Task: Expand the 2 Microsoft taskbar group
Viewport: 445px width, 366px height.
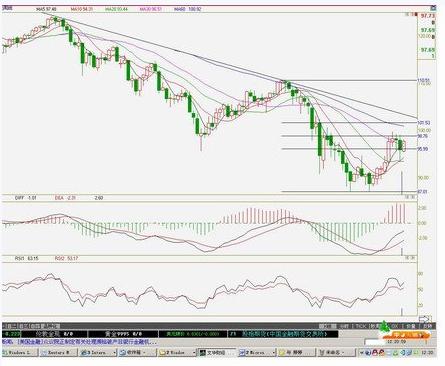Action: pos(257,352)
